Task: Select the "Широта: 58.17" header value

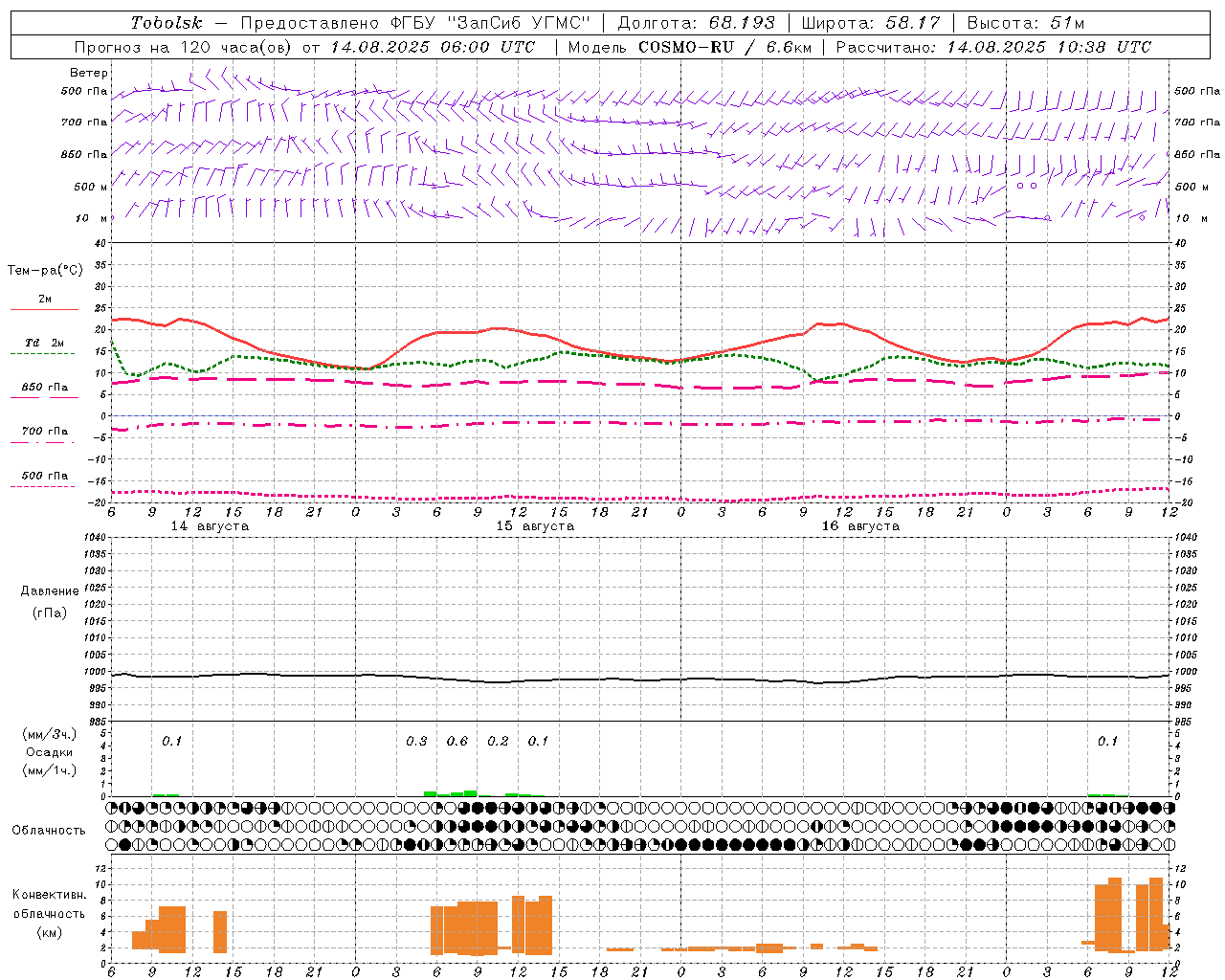Action: (871, 22)
